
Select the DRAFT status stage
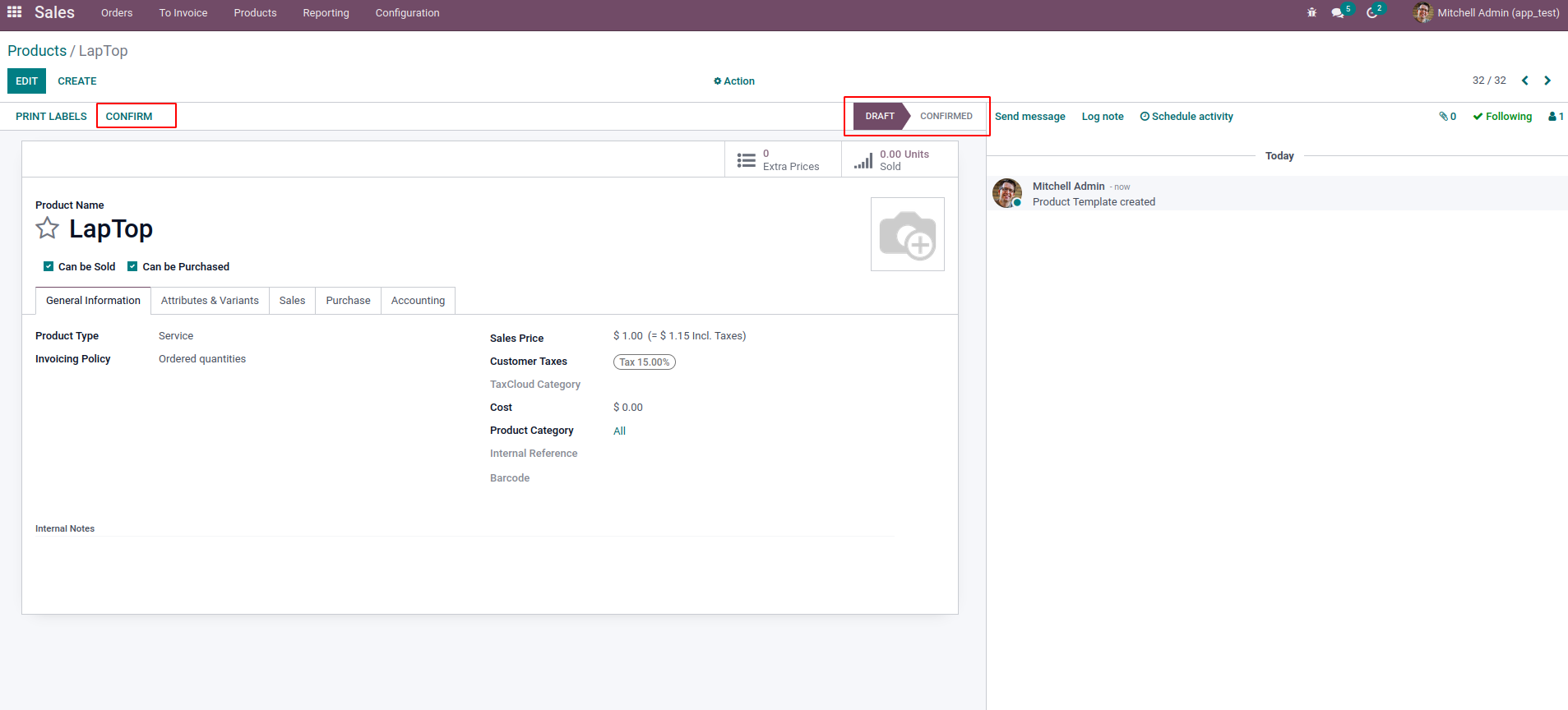click(x=880, y=116)
